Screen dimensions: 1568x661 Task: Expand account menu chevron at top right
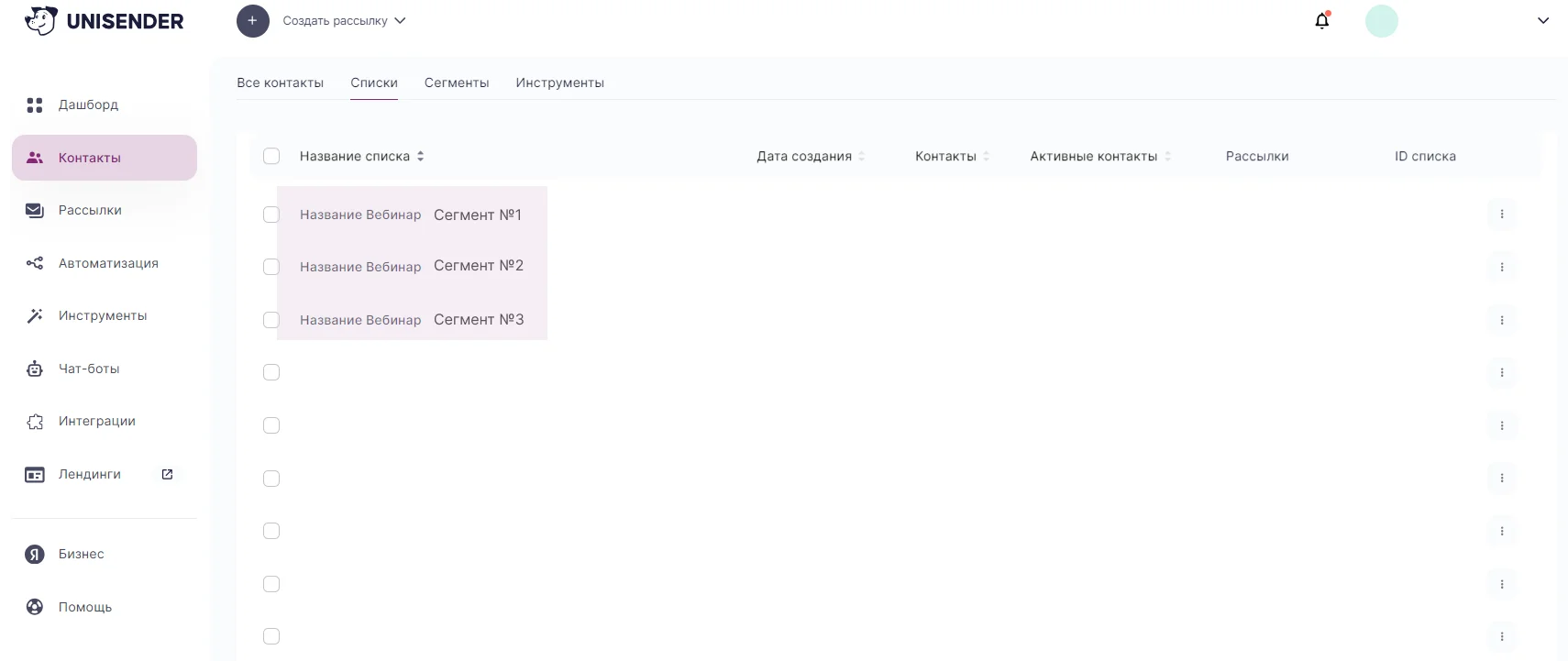(x=1542, y=21)
